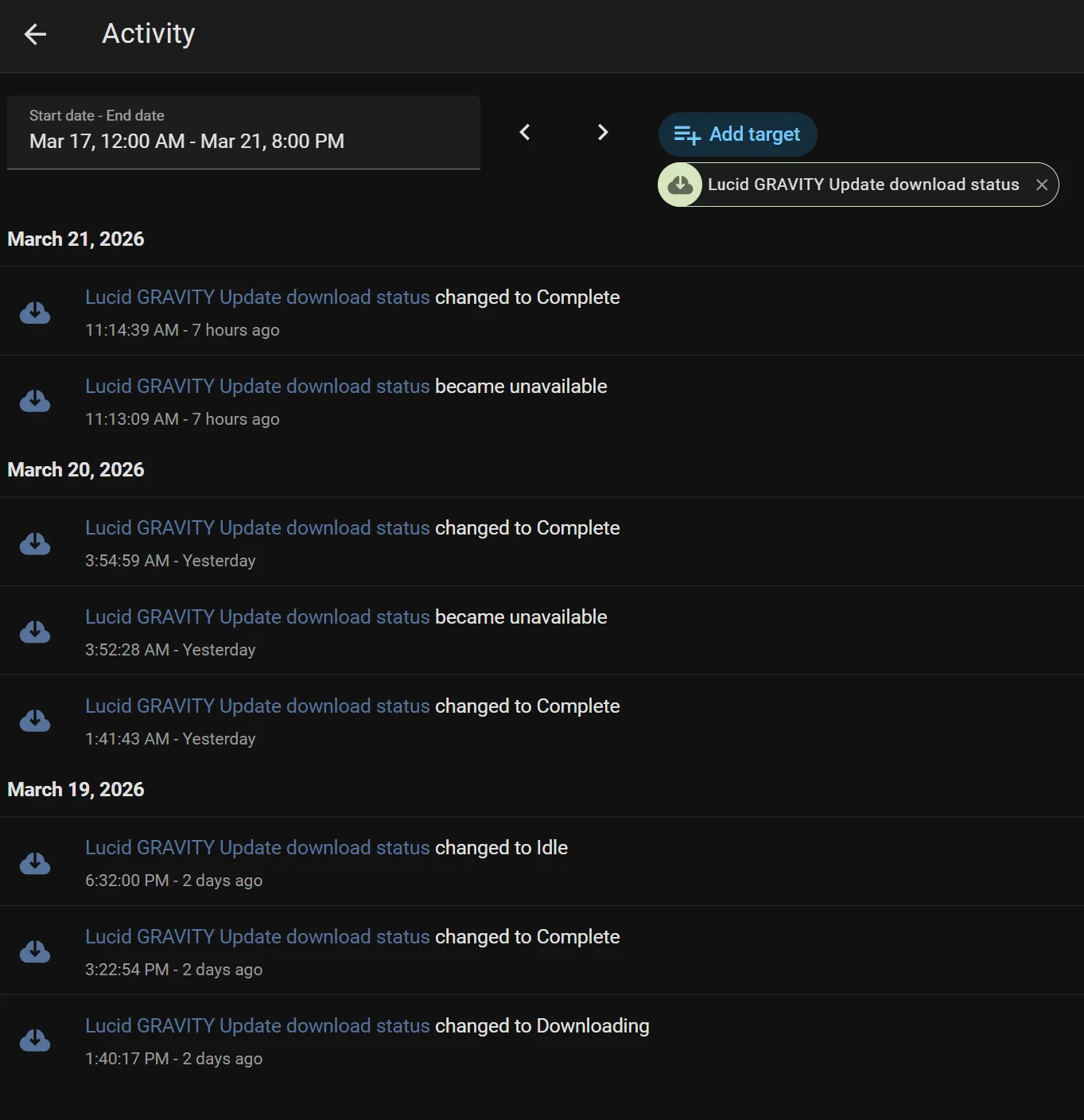This screenshot has width=1084, height=1120.
Task: Go to the previous date range
Action: pos(525,132)
